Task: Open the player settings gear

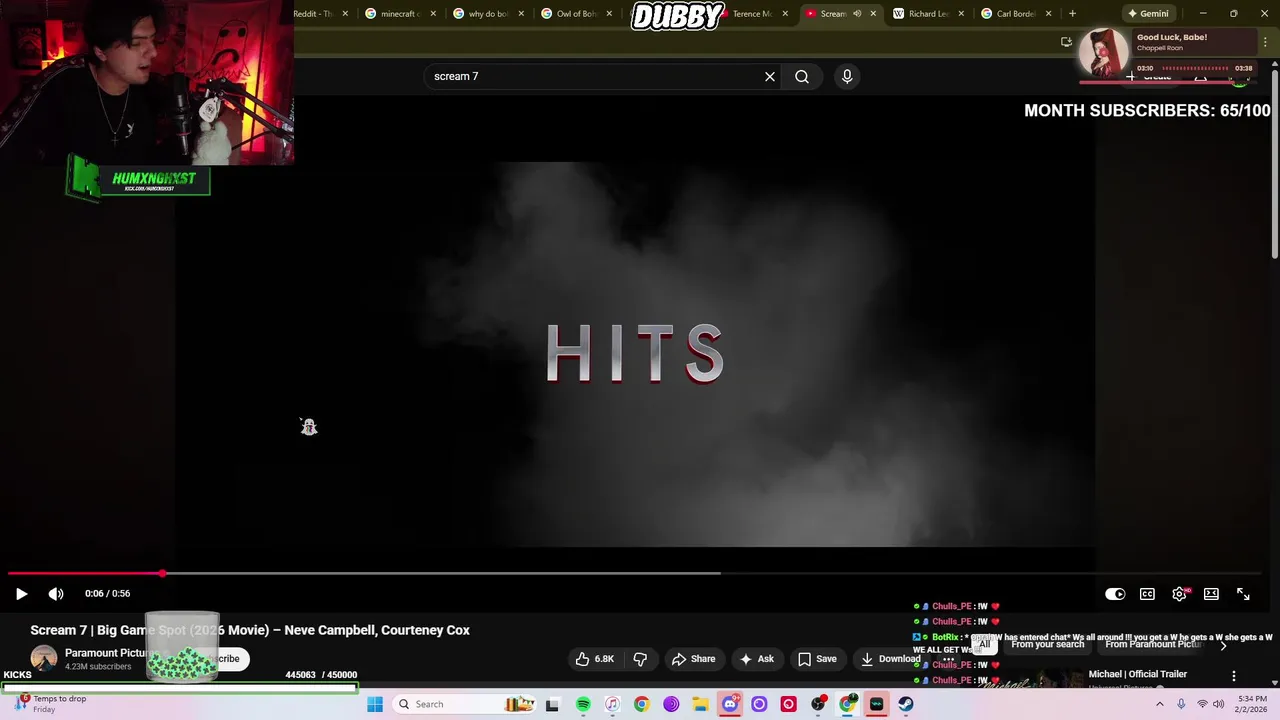Action: [x=1179, y=594]
